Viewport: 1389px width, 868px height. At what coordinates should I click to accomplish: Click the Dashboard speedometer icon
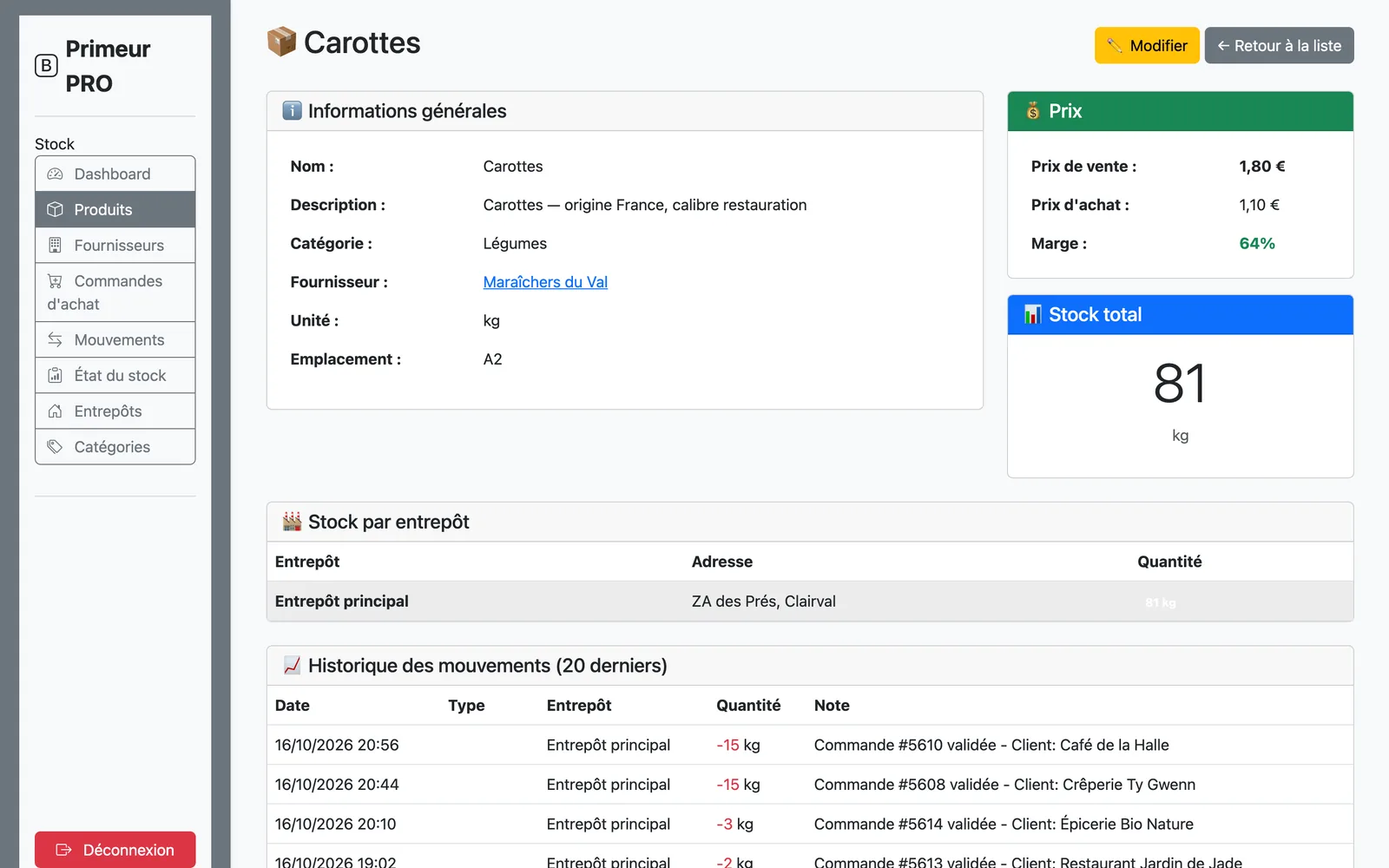pos(55,174)
